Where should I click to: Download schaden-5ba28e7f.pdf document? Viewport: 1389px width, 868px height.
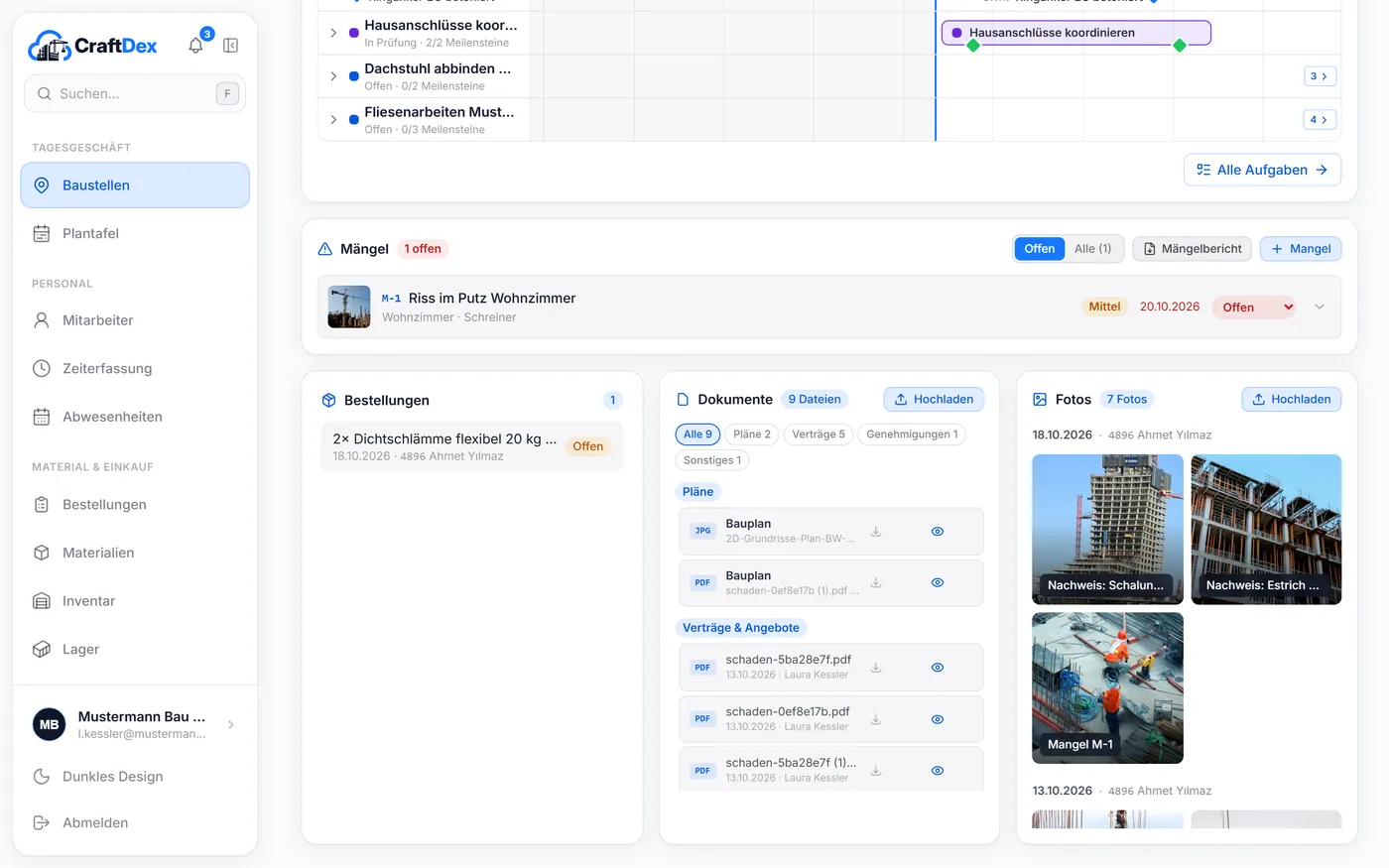click(876, 668)
